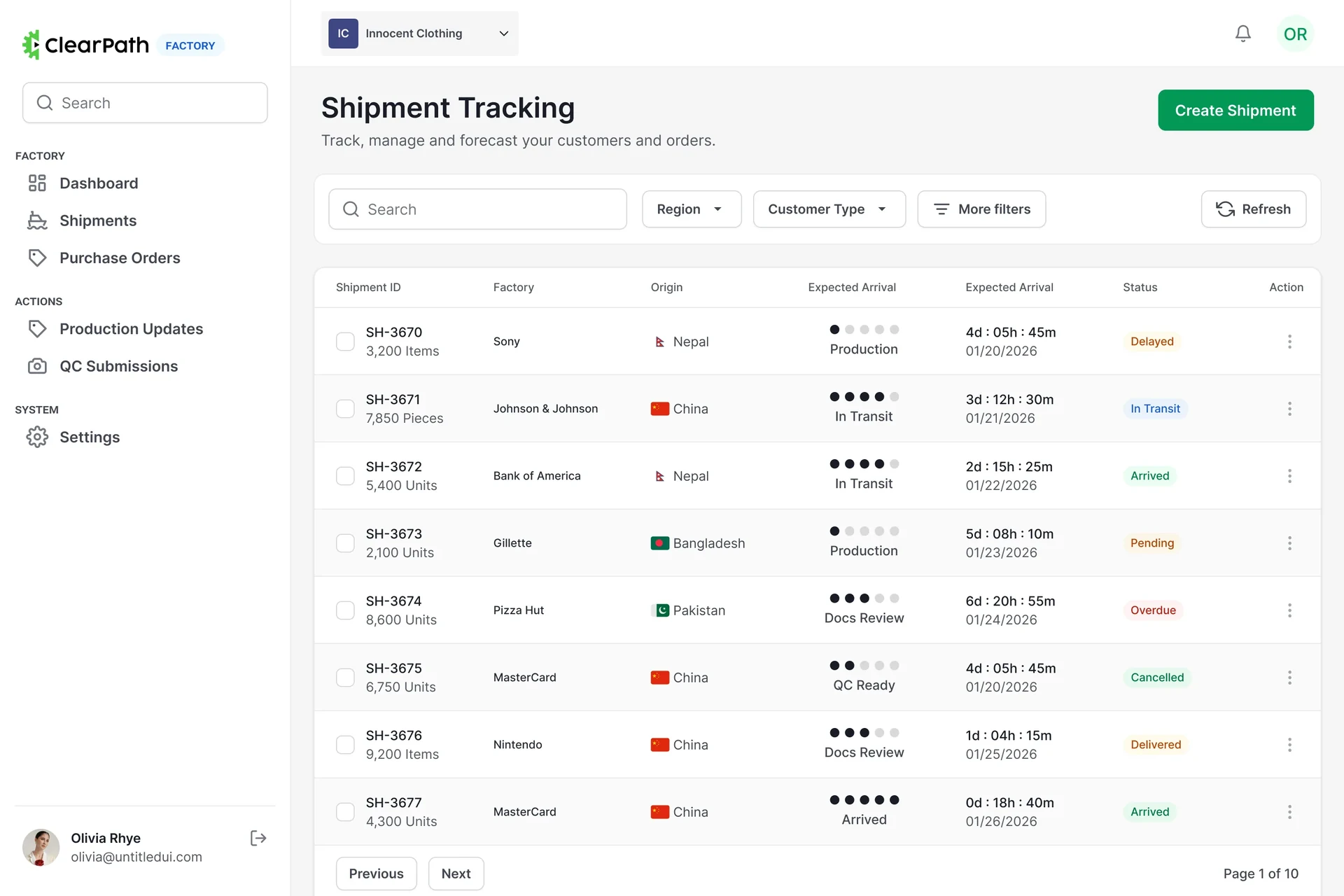Click the ClearPath logo icon

31,45
